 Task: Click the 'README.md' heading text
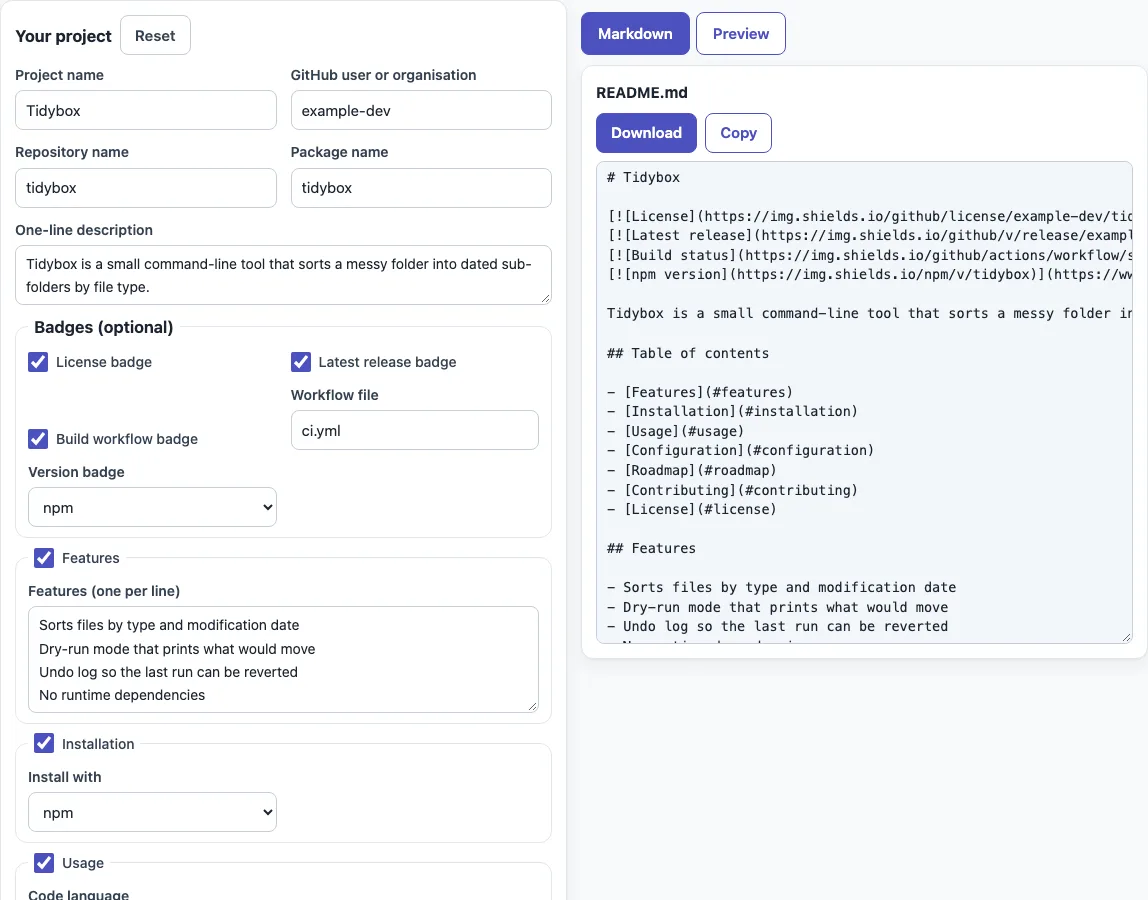641,92
